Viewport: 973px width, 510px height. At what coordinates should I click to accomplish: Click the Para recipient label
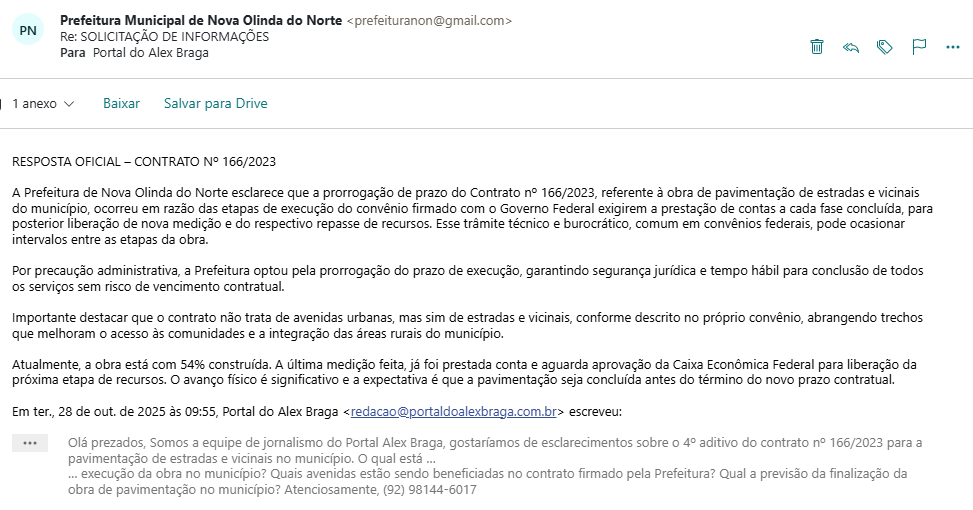(x=73, y=53)
